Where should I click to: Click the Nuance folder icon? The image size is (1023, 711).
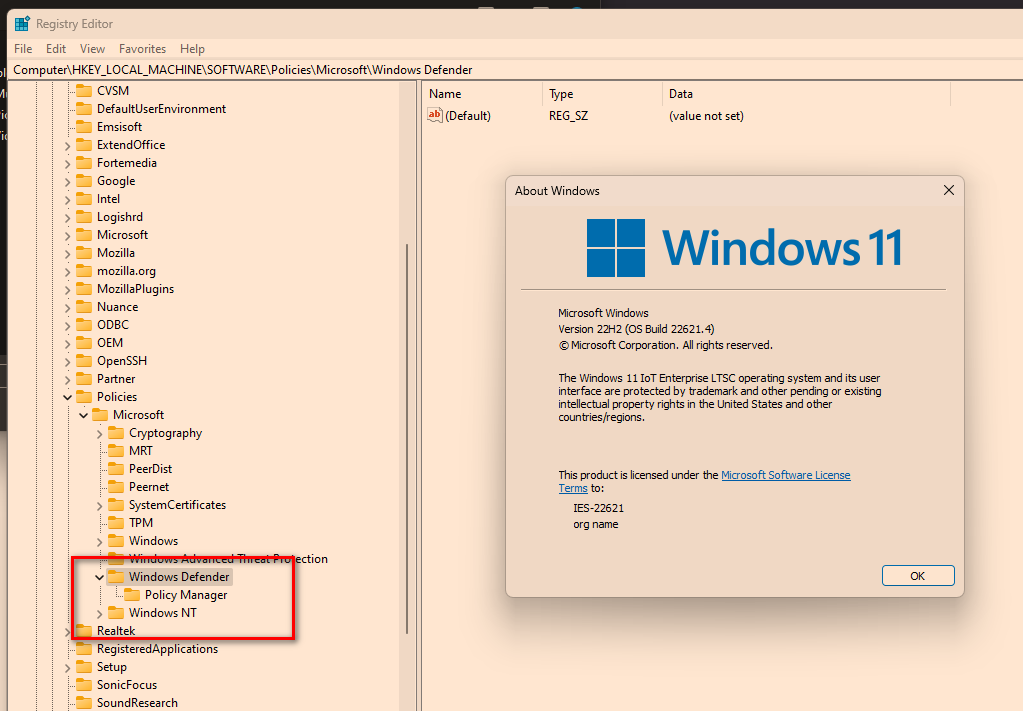84,307
